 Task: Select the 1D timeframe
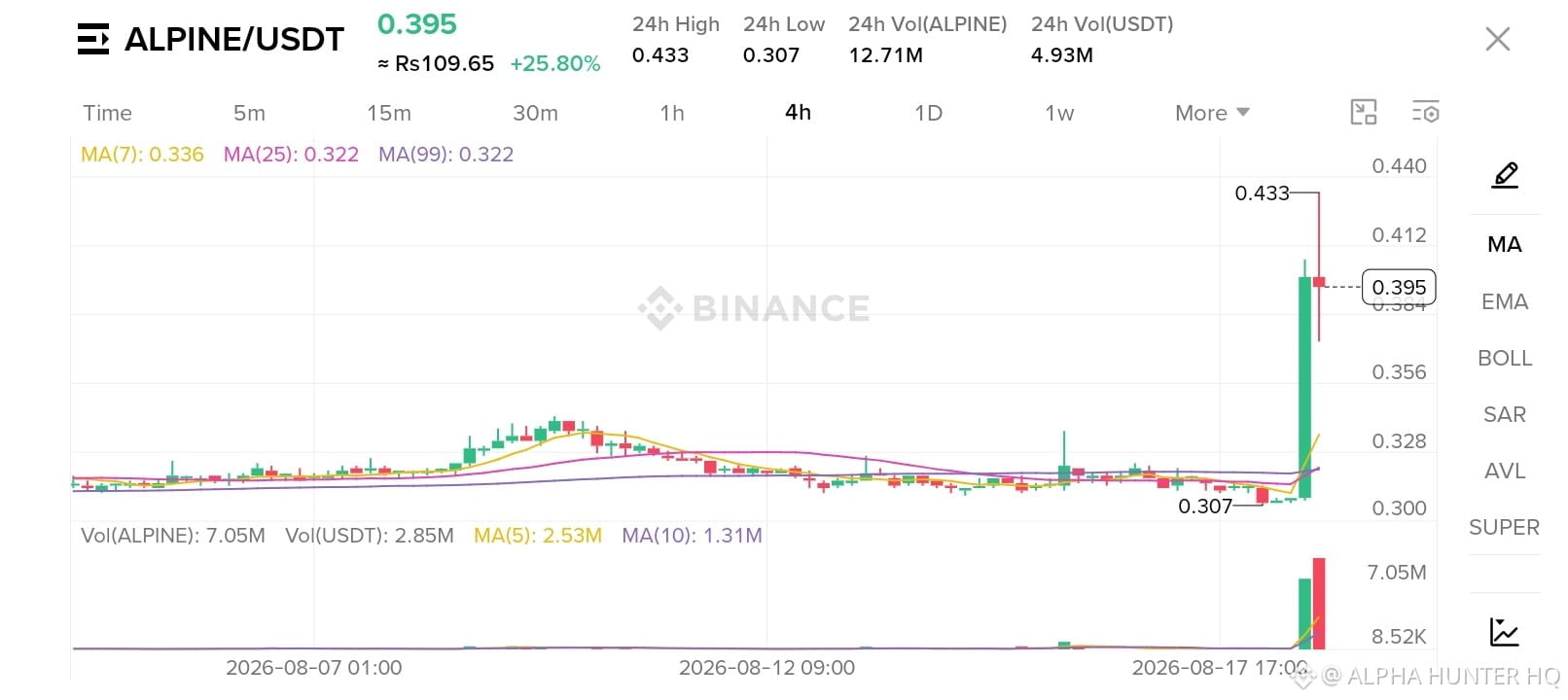929,113
